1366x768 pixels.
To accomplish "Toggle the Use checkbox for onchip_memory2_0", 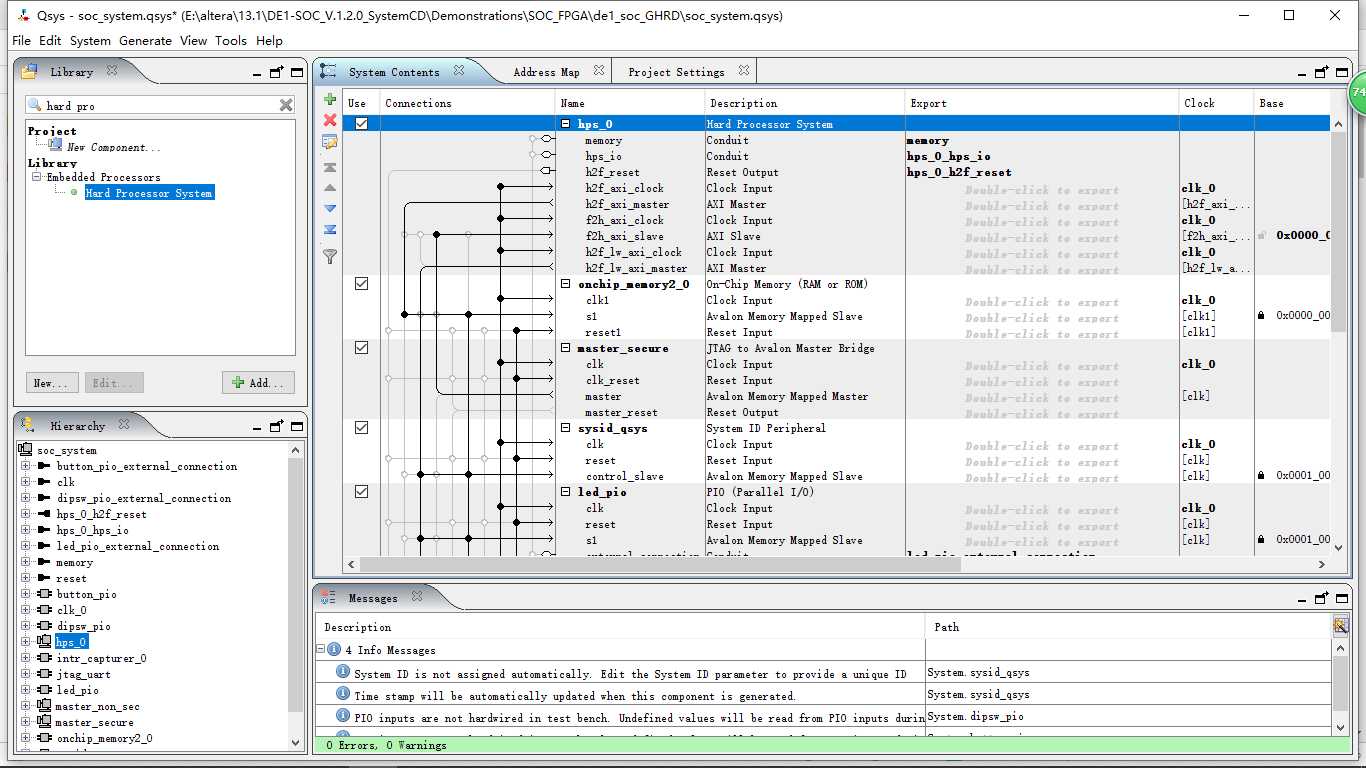I will (x=361, y=284).
